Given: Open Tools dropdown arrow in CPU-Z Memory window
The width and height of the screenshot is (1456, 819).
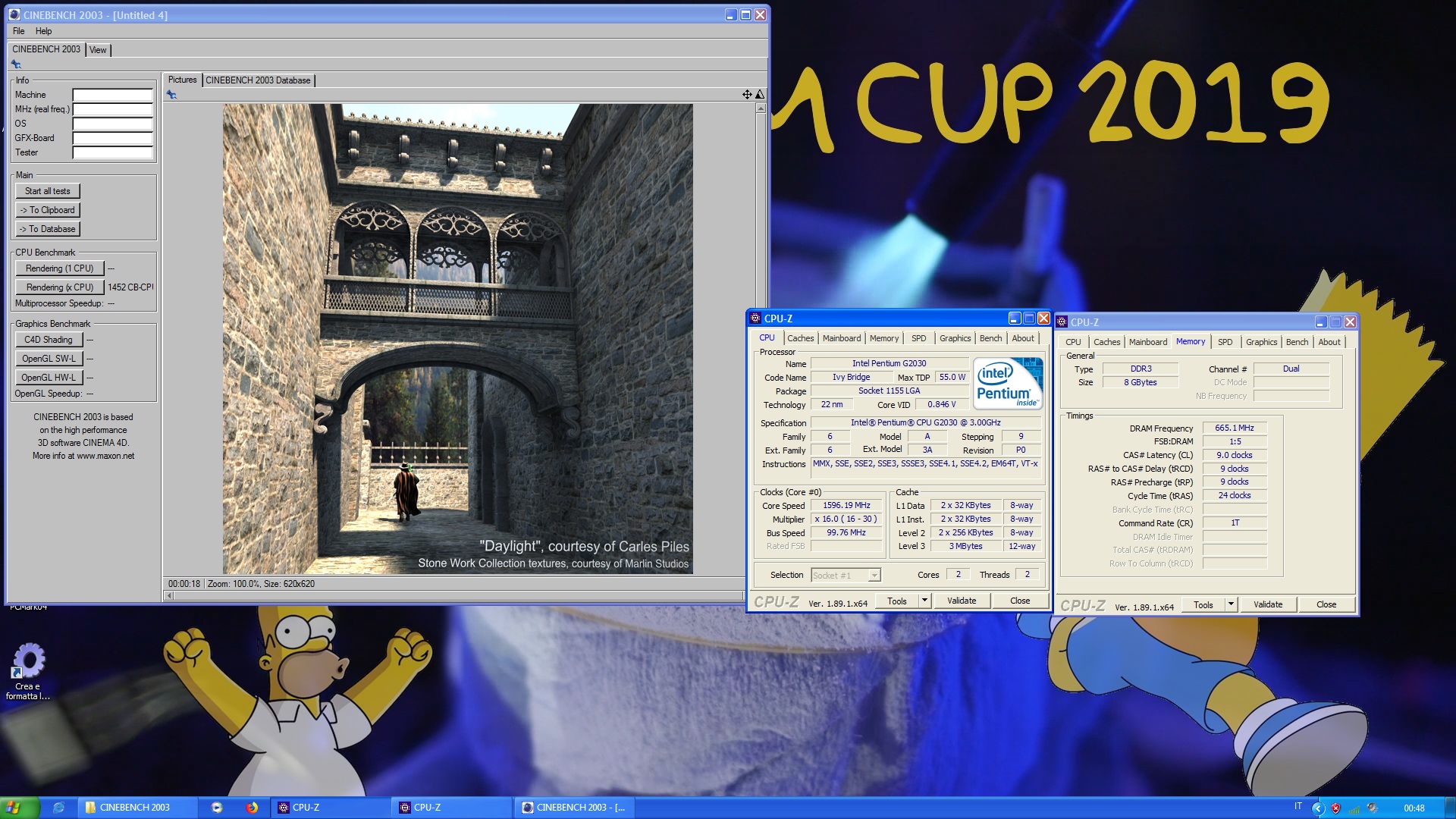Looking at the screenshot, I should click(1231, 604).
